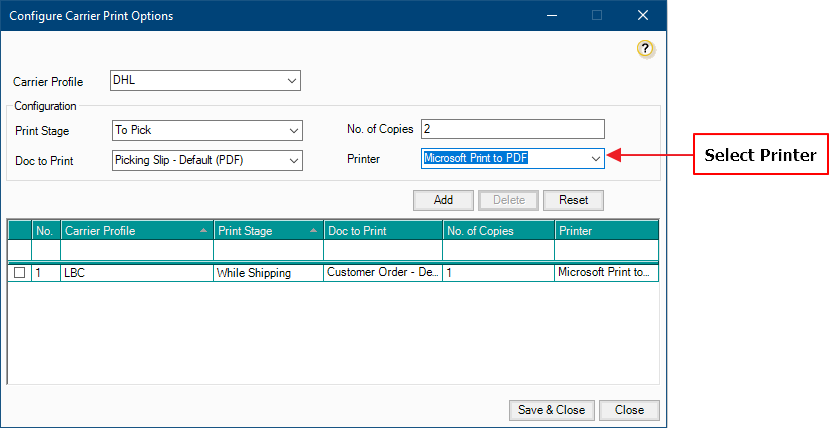Click the Doc to Print column header

[x=382, y=231]
